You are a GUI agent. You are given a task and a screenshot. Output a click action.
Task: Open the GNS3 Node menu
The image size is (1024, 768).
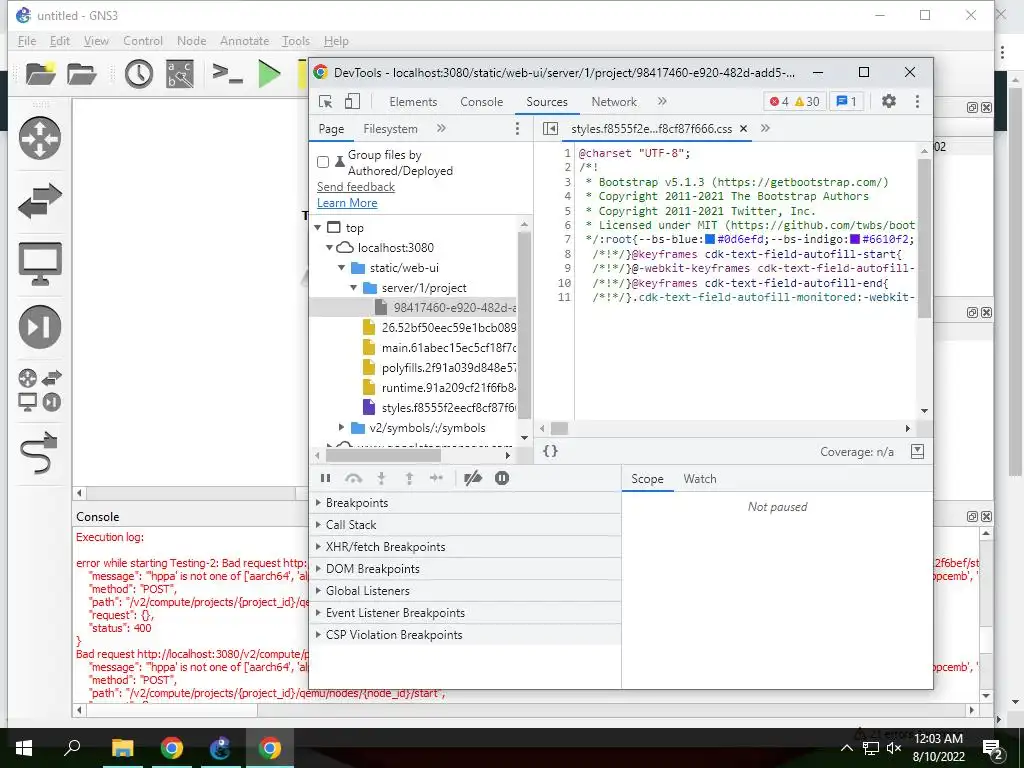coord(191,40)
